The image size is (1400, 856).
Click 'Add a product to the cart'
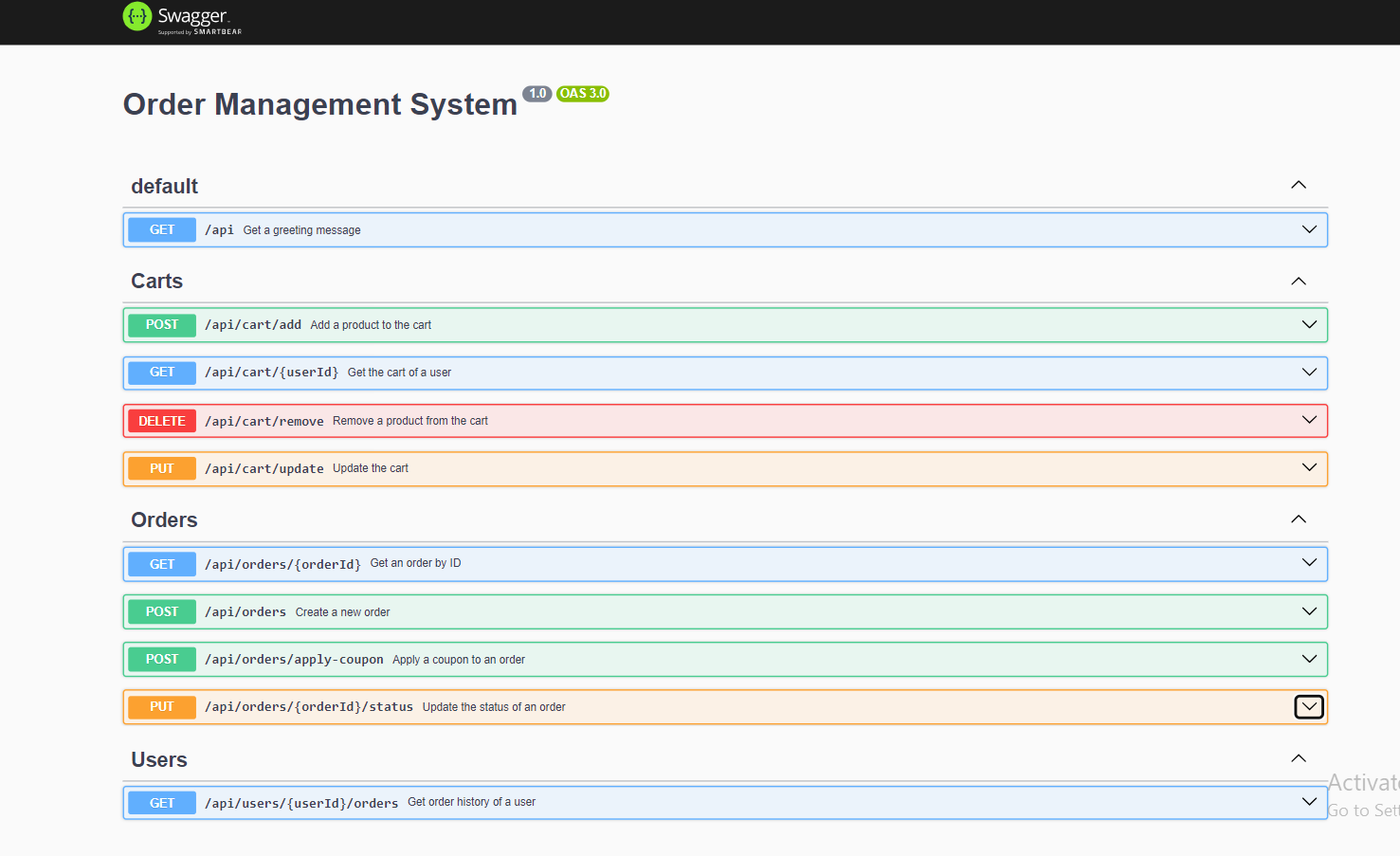[x=371, y=325]
